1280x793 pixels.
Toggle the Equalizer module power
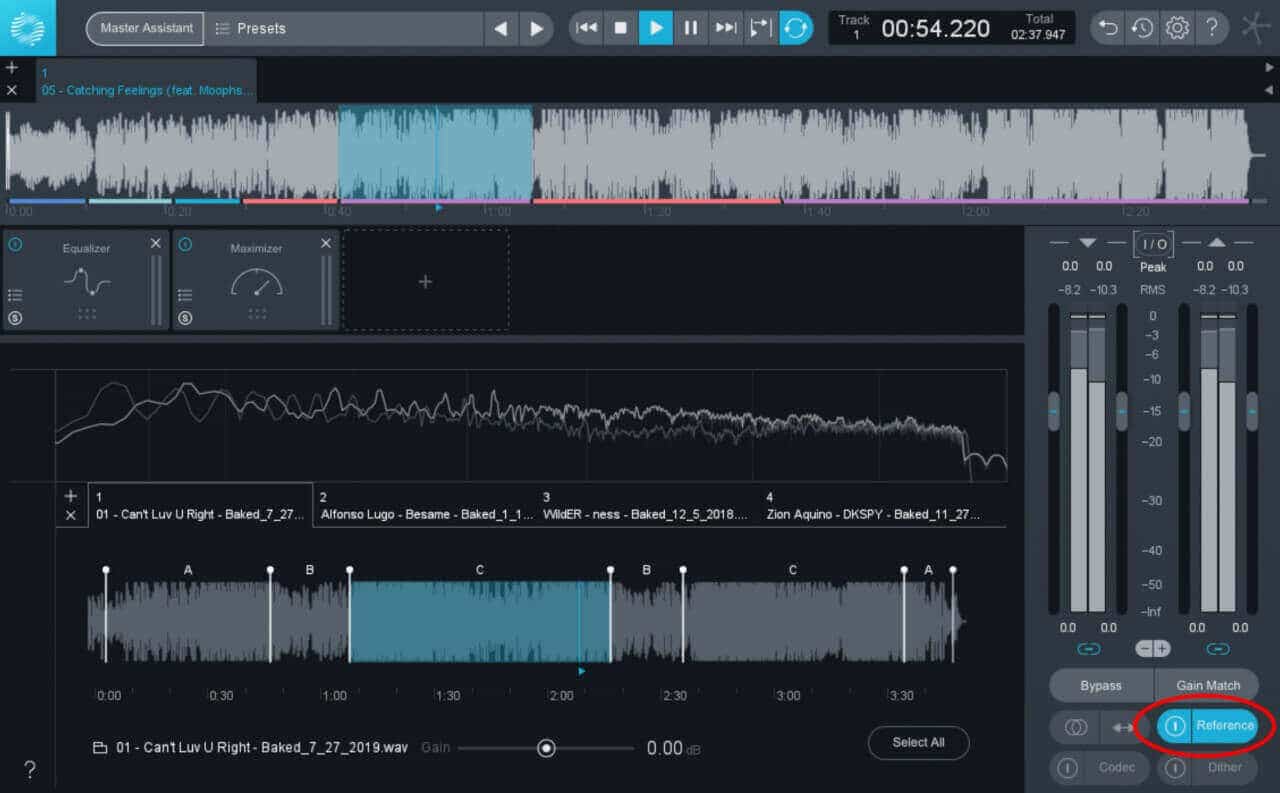pyautogui.click(x=15, y=244)
